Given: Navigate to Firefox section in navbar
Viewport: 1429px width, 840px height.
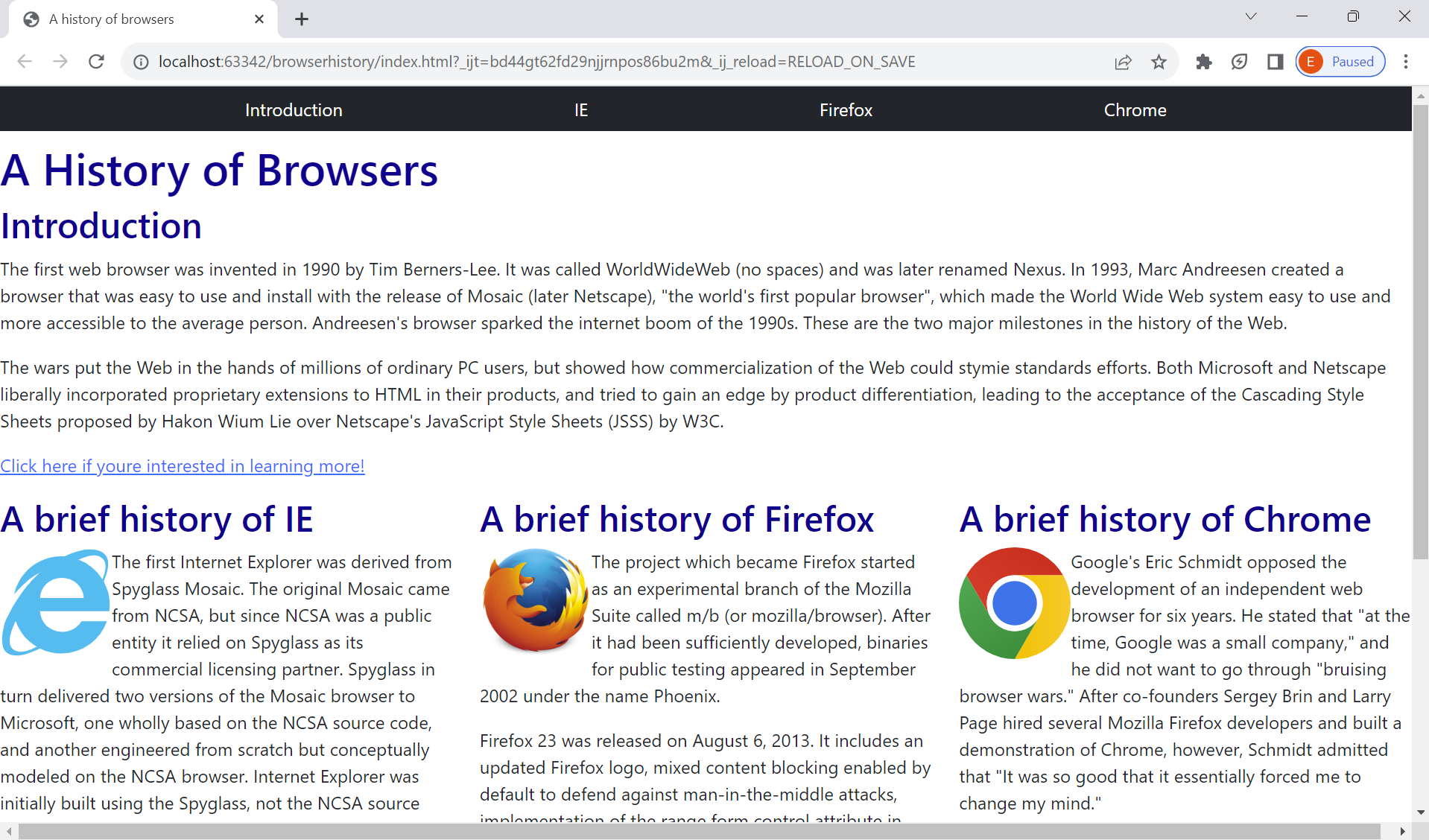Looking at the screenshot, I should click(846, 110).
